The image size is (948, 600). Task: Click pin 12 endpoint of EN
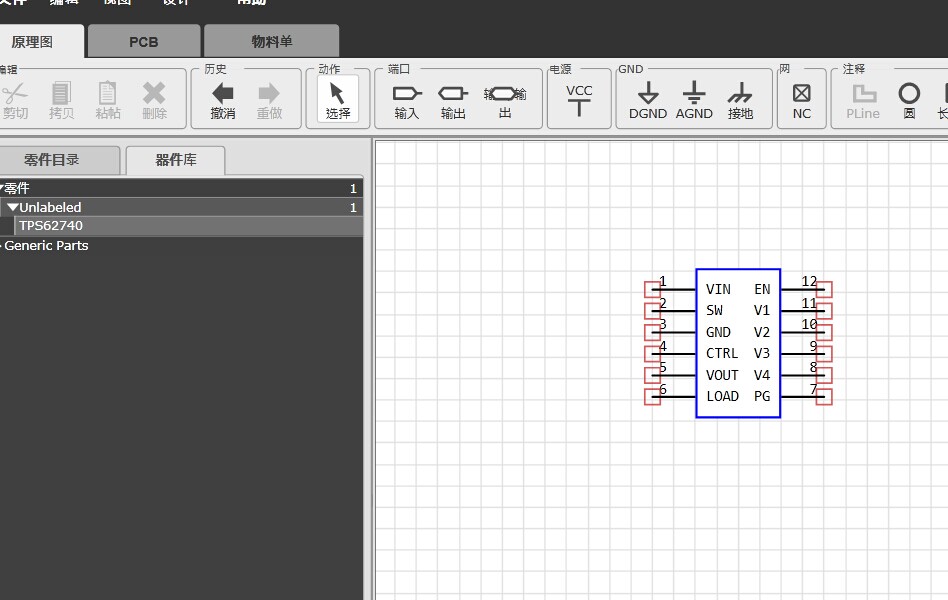[x=824, y=289]
